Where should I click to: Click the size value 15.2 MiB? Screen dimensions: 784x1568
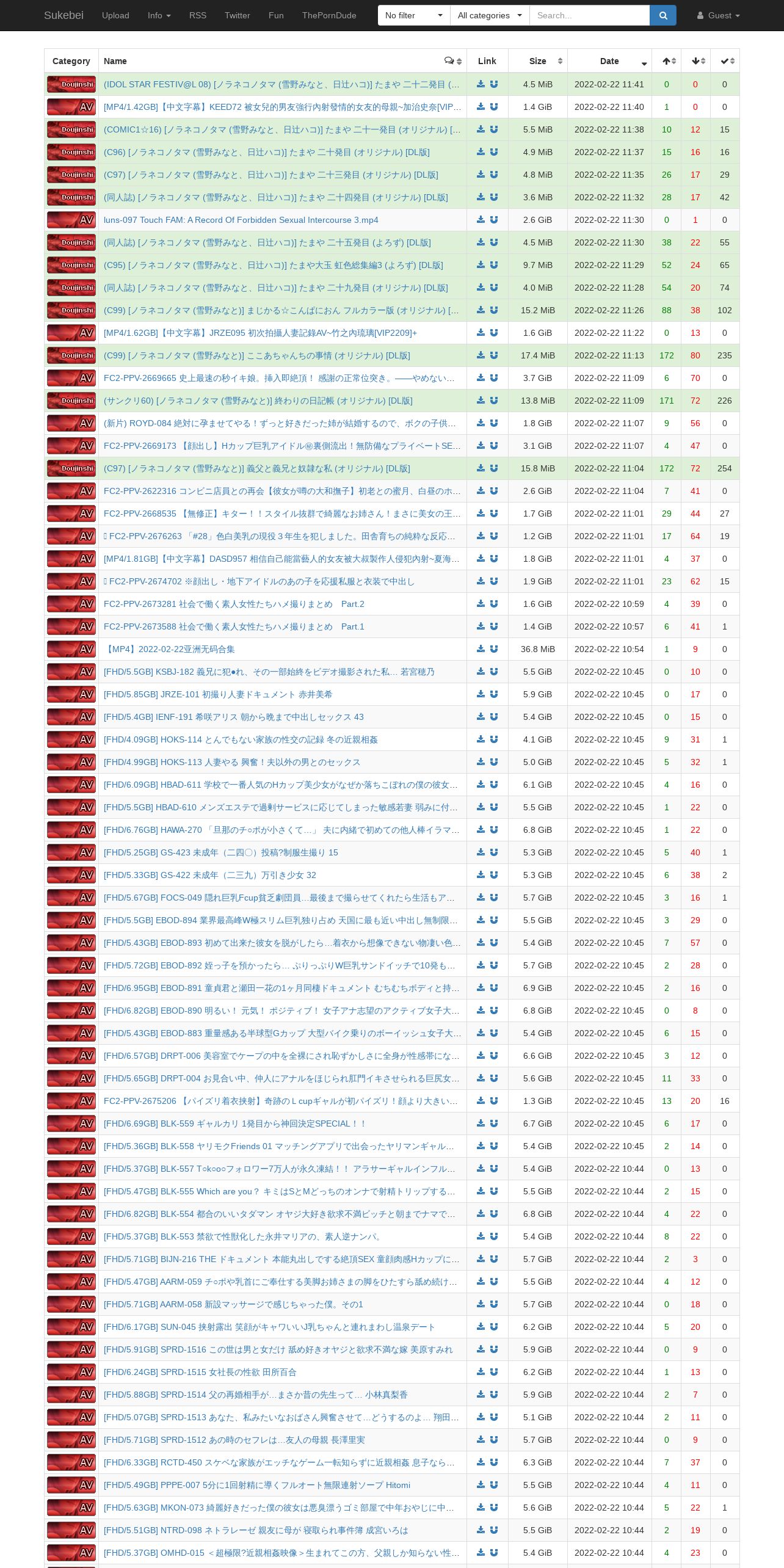538,310
